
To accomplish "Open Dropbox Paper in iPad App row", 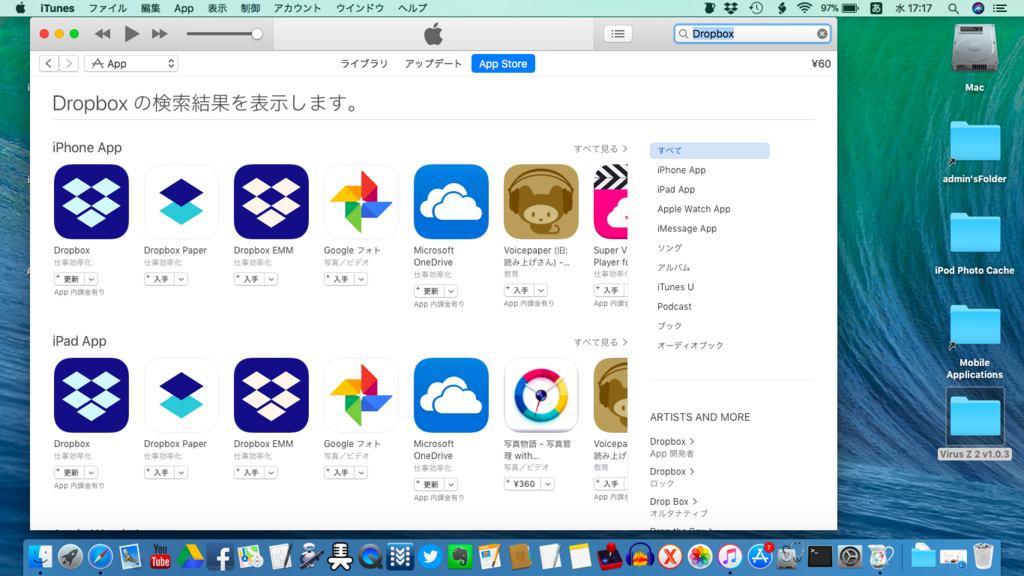I will (x=181, y=395).
